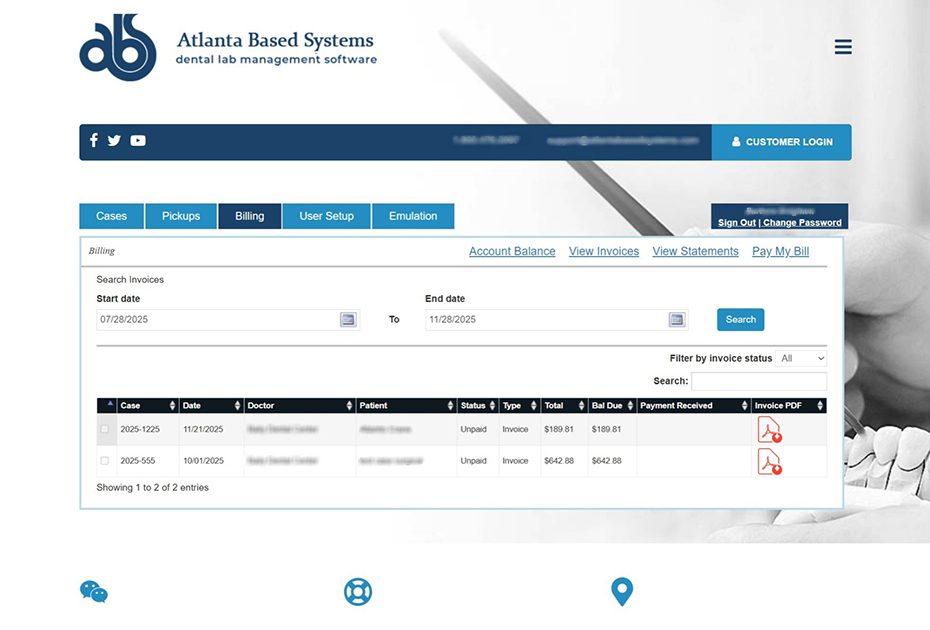Click the invoice Search text field
930x630 pixels.
(x=759, y=381)
